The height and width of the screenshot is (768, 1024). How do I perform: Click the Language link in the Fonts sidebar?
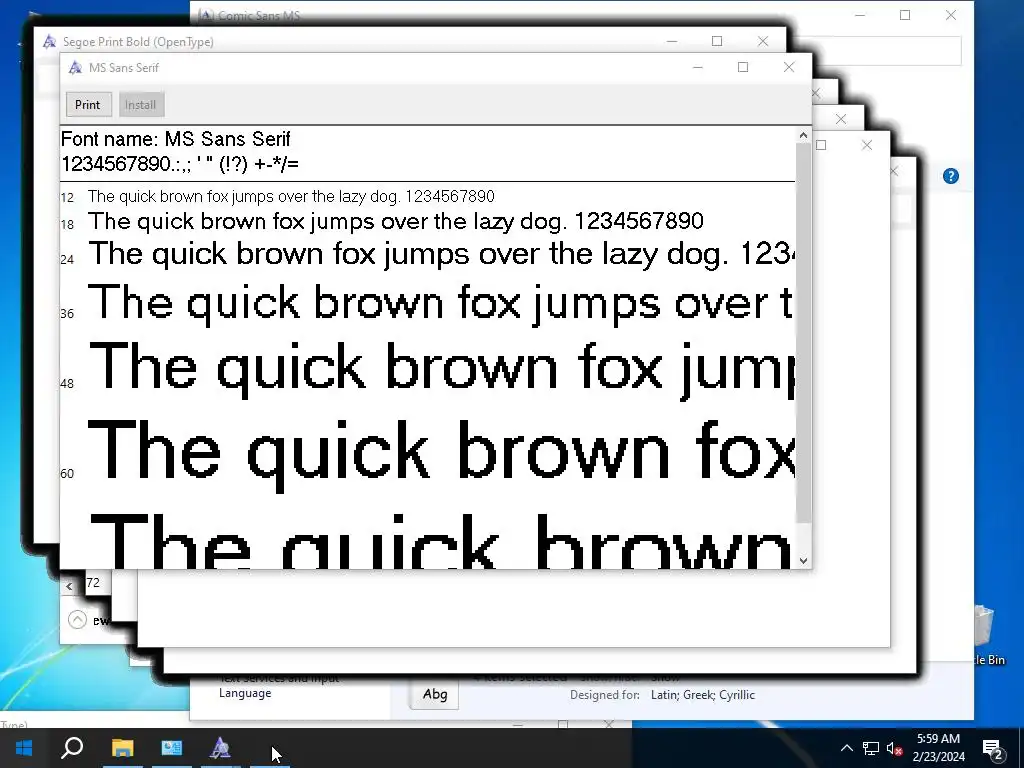tap(245, 694)
